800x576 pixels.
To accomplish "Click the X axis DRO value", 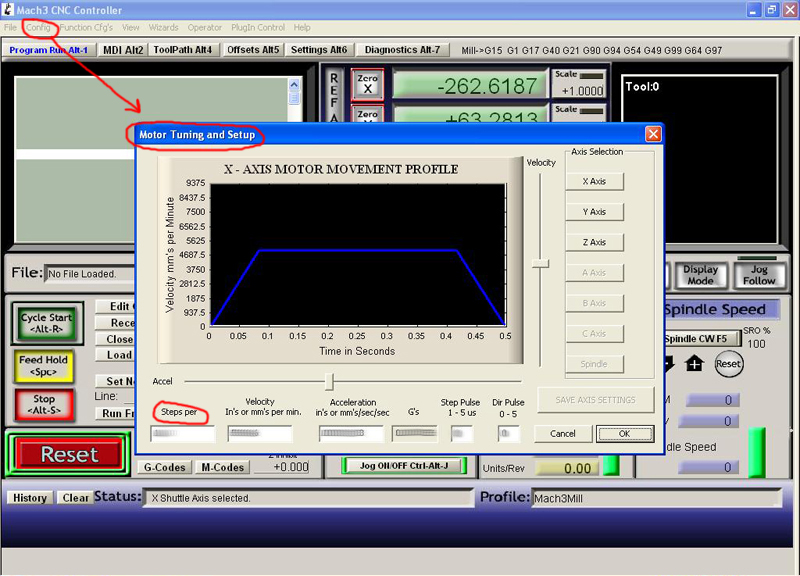I will tap(469, 86).
